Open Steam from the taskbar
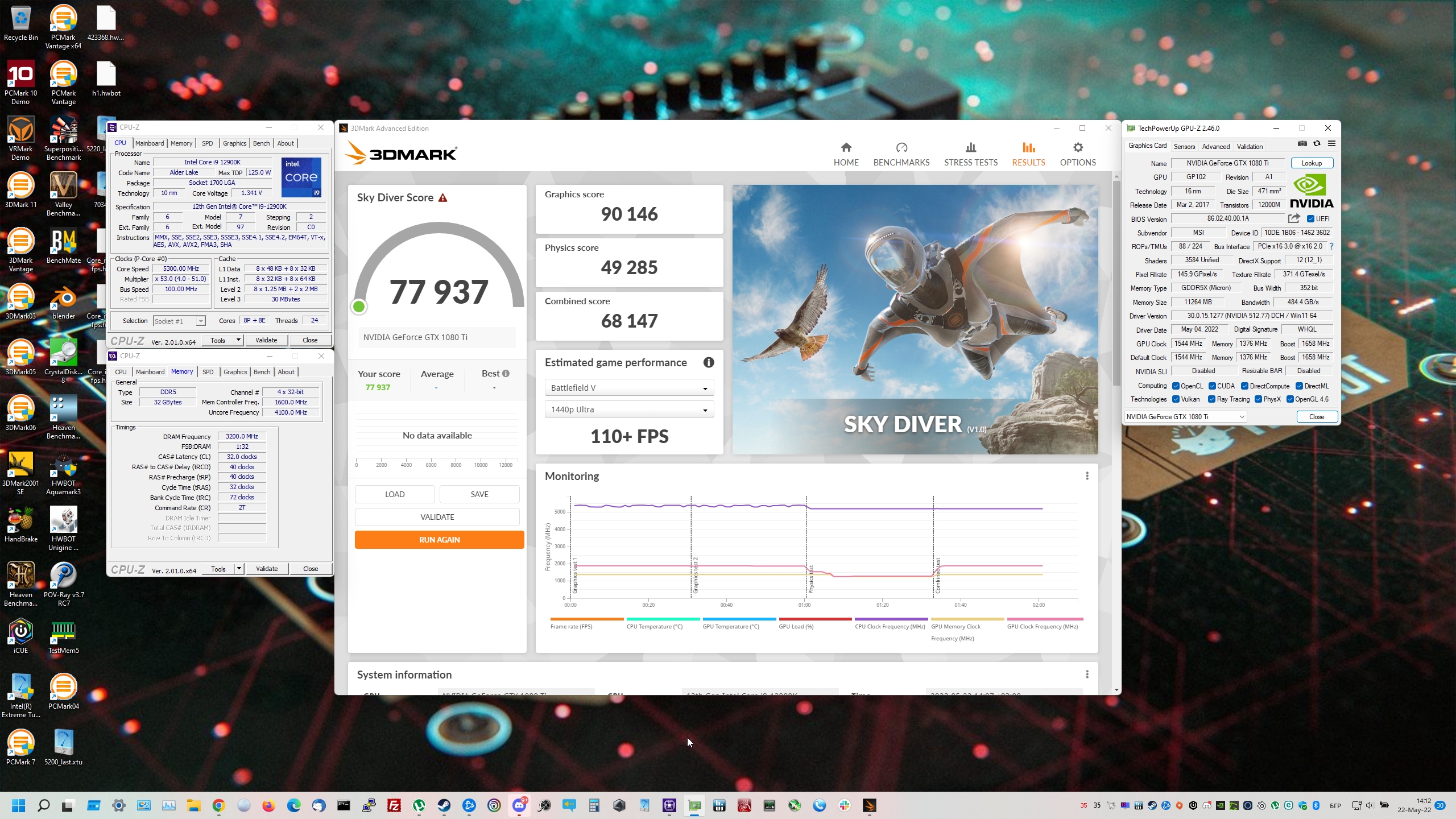 point(444,805)
